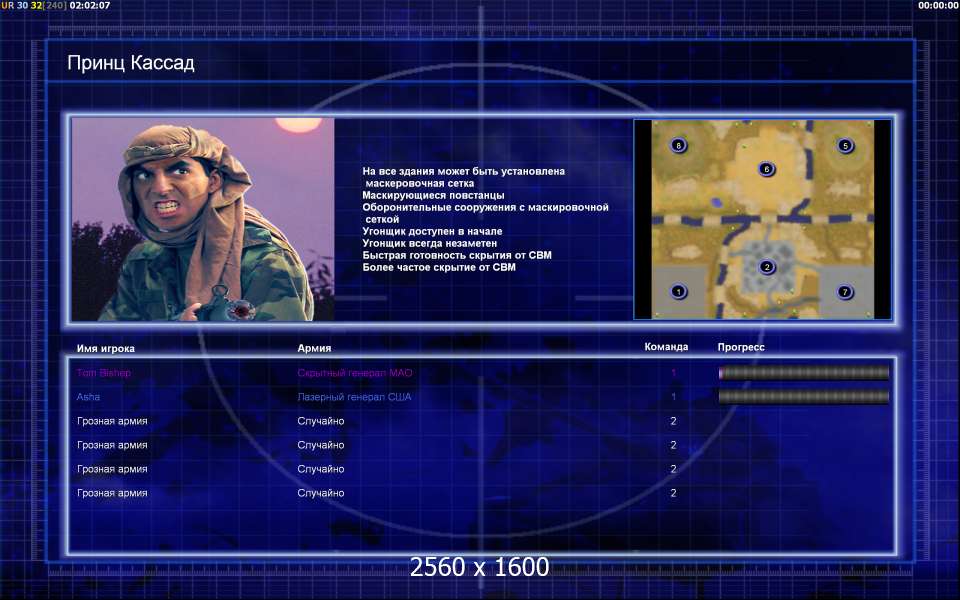Screen dimensions: 960x600
Task: Click the 'Прогресс' column header
Action: click(x=741, y=347)
